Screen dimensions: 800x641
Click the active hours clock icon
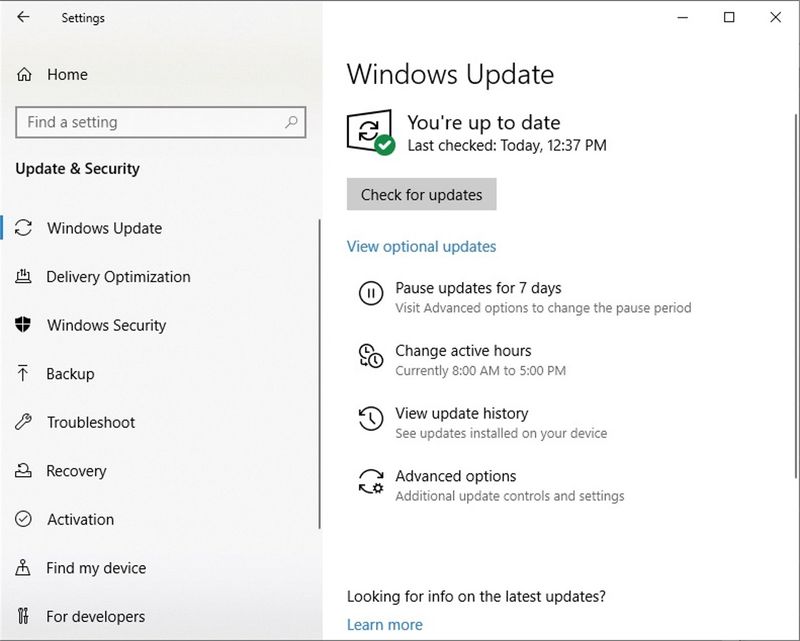coord(371,356)
